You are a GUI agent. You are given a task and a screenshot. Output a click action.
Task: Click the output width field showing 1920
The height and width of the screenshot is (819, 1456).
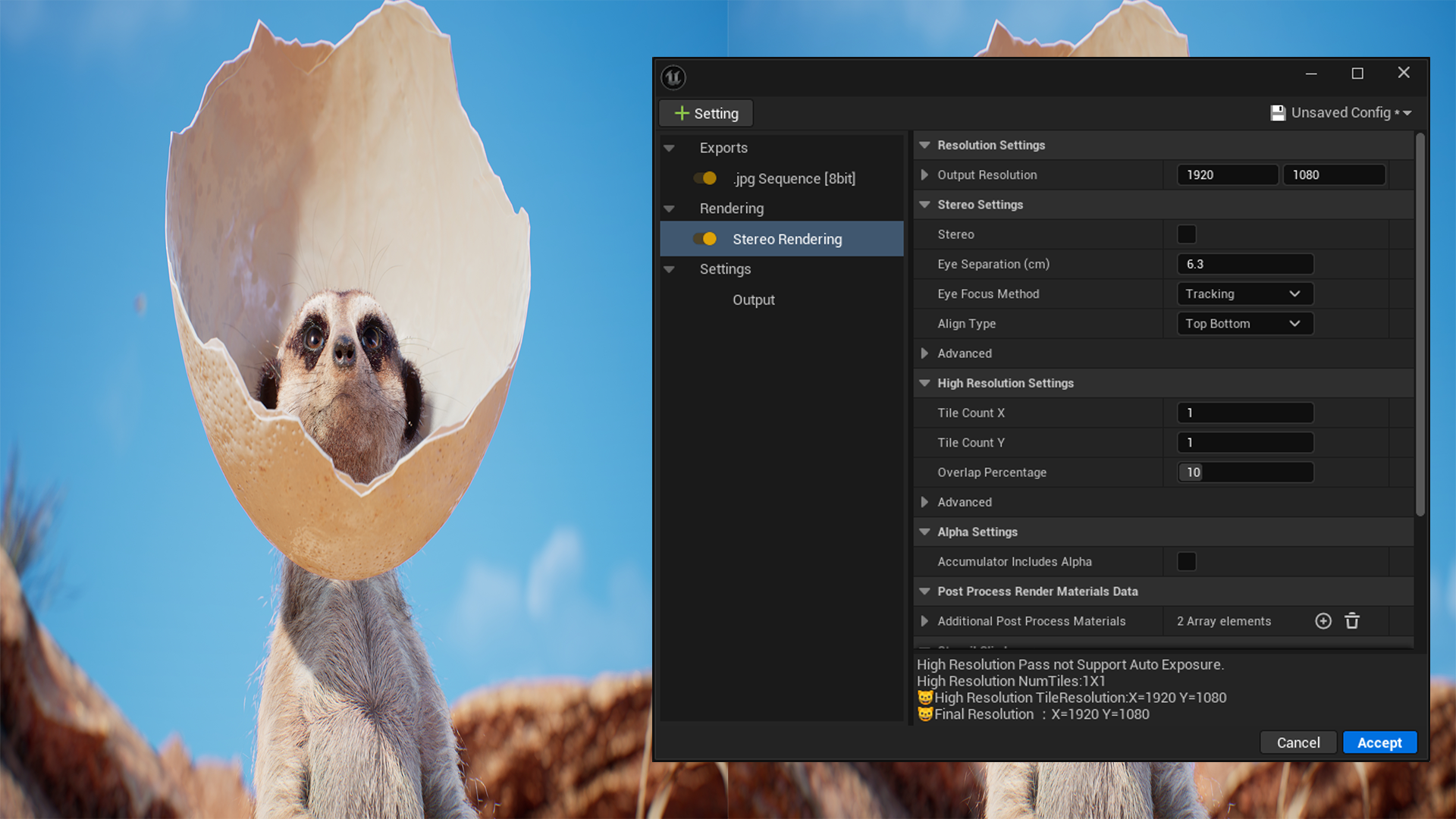1227,175
